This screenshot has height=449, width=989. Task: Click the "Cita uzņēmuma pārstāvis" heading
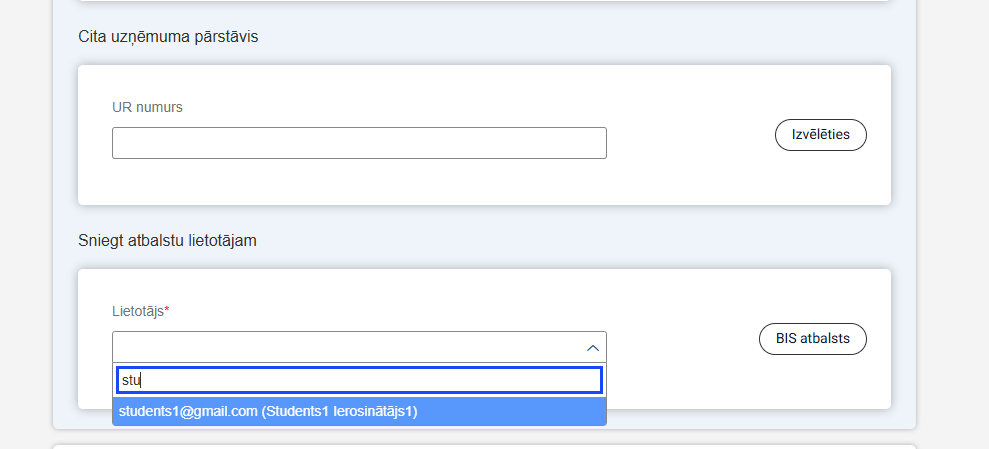(x=167, y=37)
